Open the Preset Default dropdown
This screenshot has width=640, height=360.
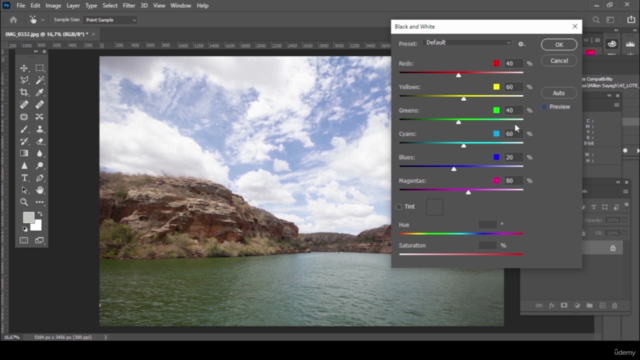pos(468,42)
